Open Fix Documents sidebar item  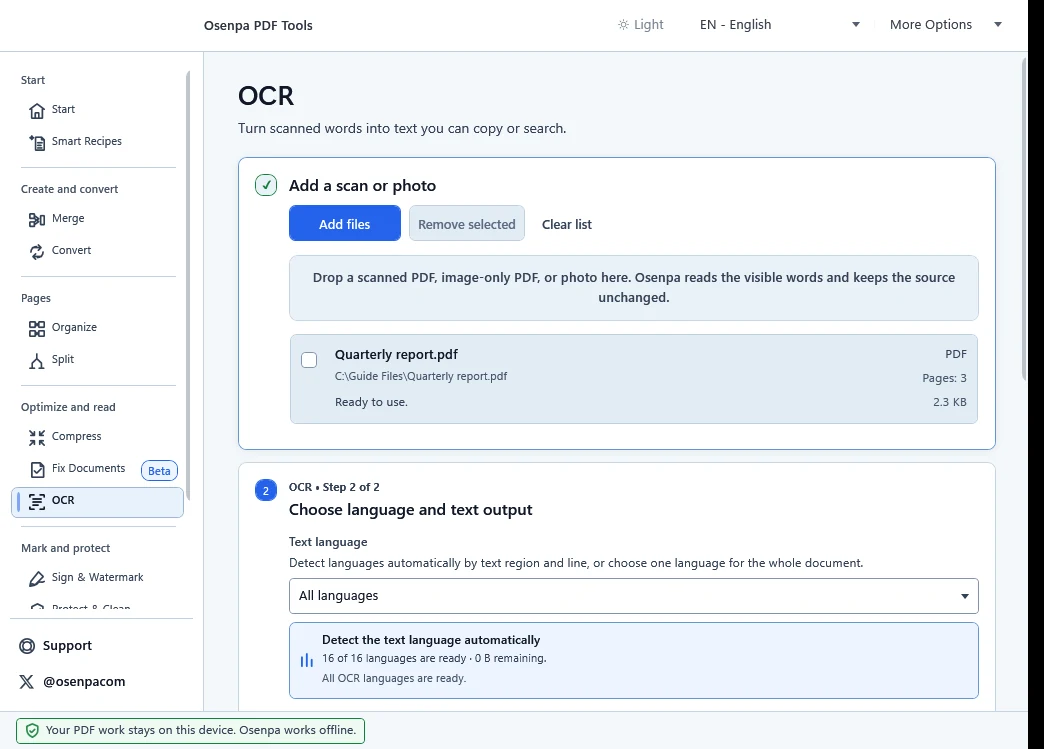coord(97,469)
